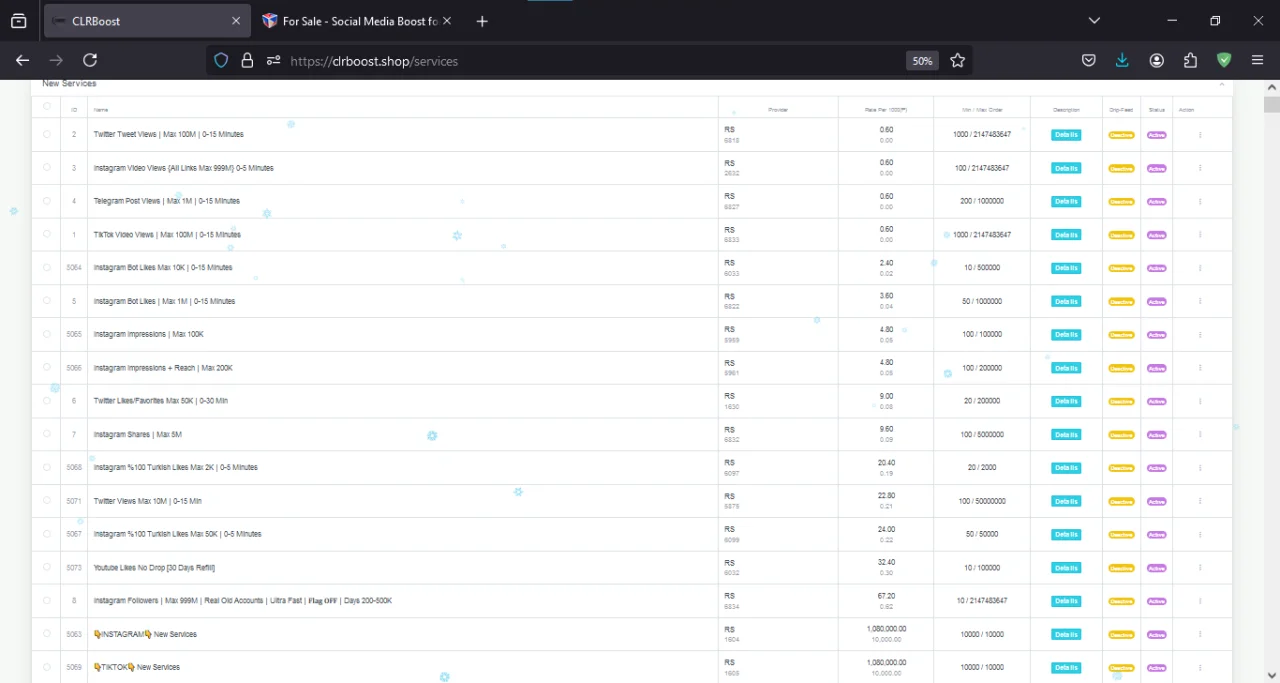1280x683 pixels.
Task: Toggle the select-all checkbox in table header
Action: [47, 106]
